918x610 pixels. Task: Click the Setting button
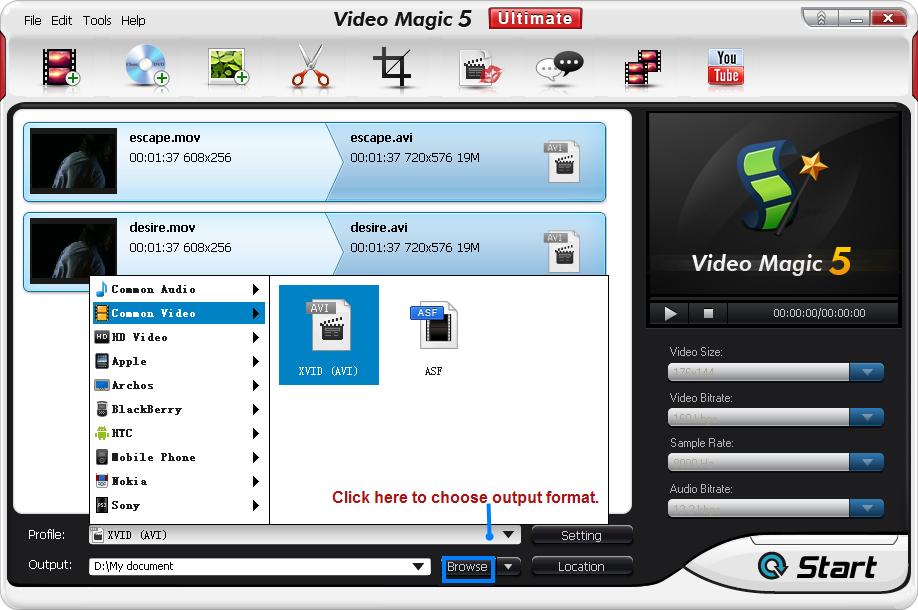(581, 535)
